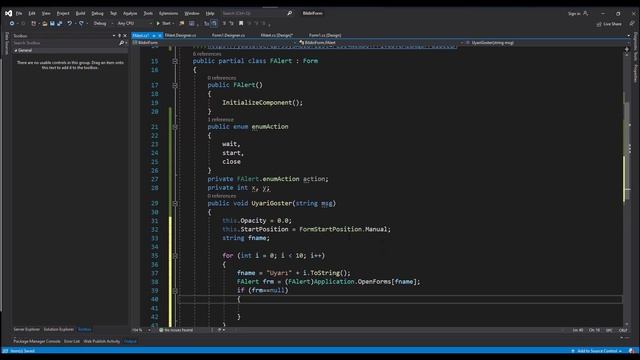The width and height of the screenshot is (640, 360).
Task: Click the split editor icon above scrollbar
Action: [x=627, y=49]
